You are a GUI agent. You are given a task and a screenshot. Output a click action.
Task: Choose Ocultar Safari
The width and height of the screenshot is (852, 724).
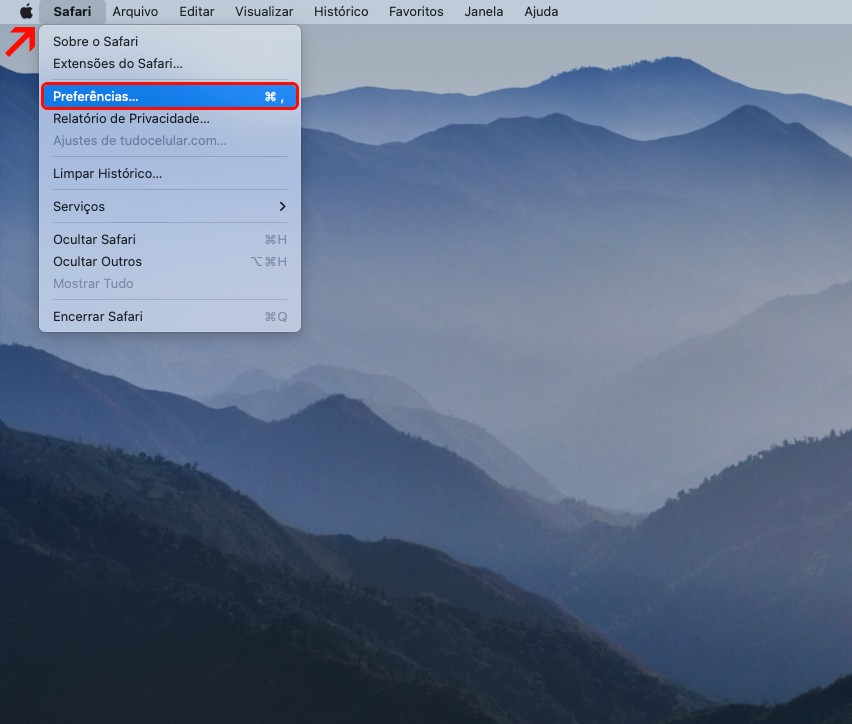point(94,239)
